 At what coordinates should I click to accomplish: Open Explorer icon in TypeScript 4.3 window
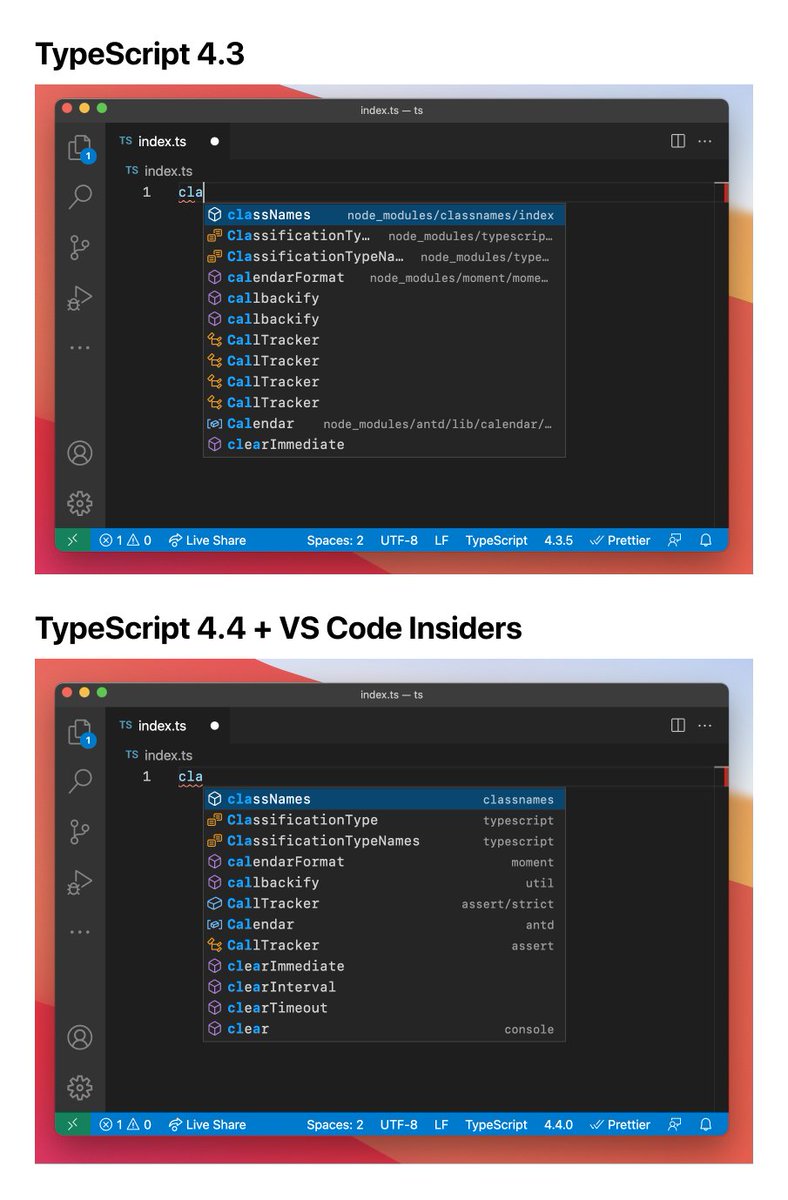[80, 148]
